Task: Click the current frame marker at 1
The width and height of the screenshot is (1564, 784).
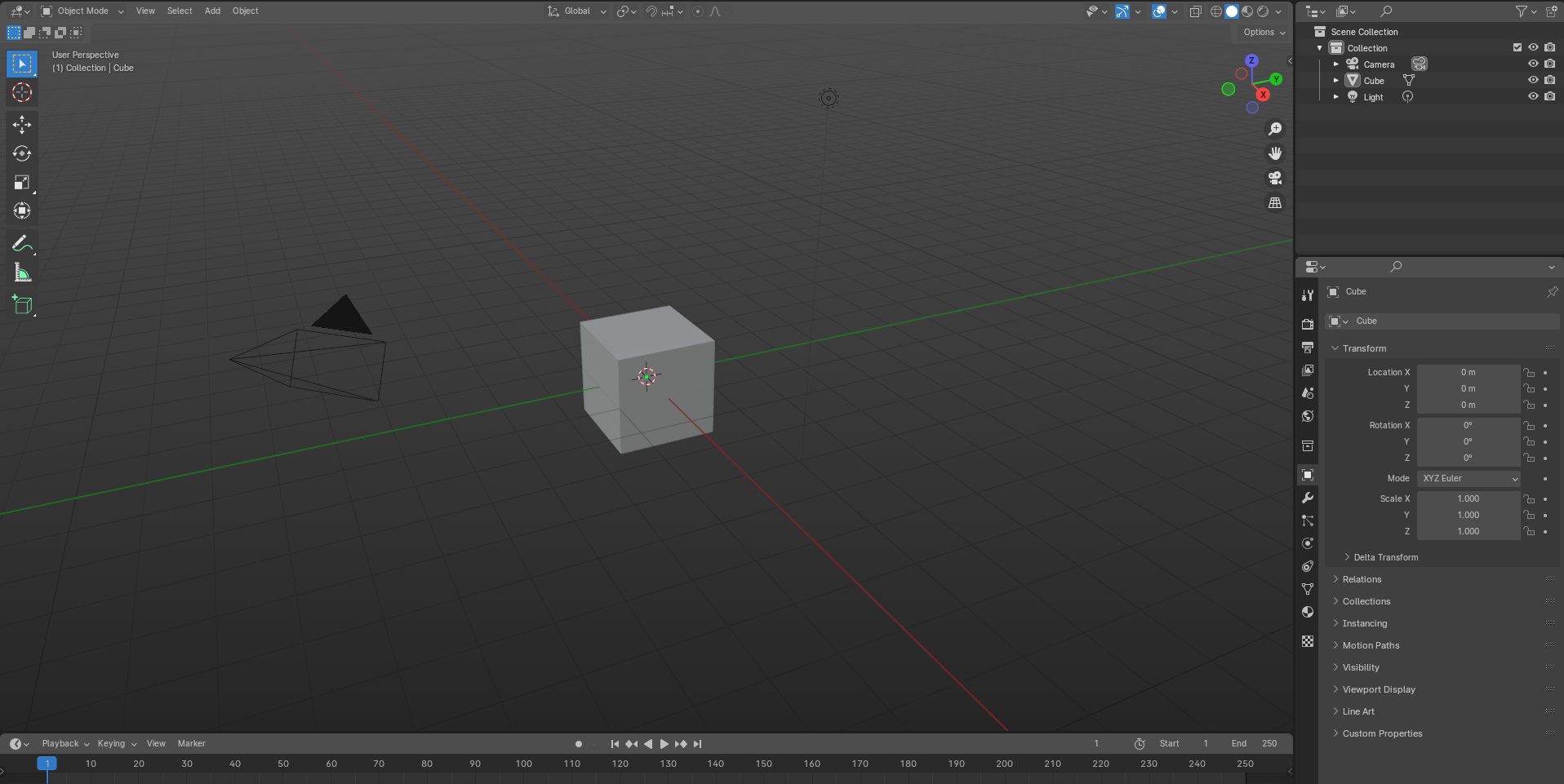Action: [x=47, y=764]
